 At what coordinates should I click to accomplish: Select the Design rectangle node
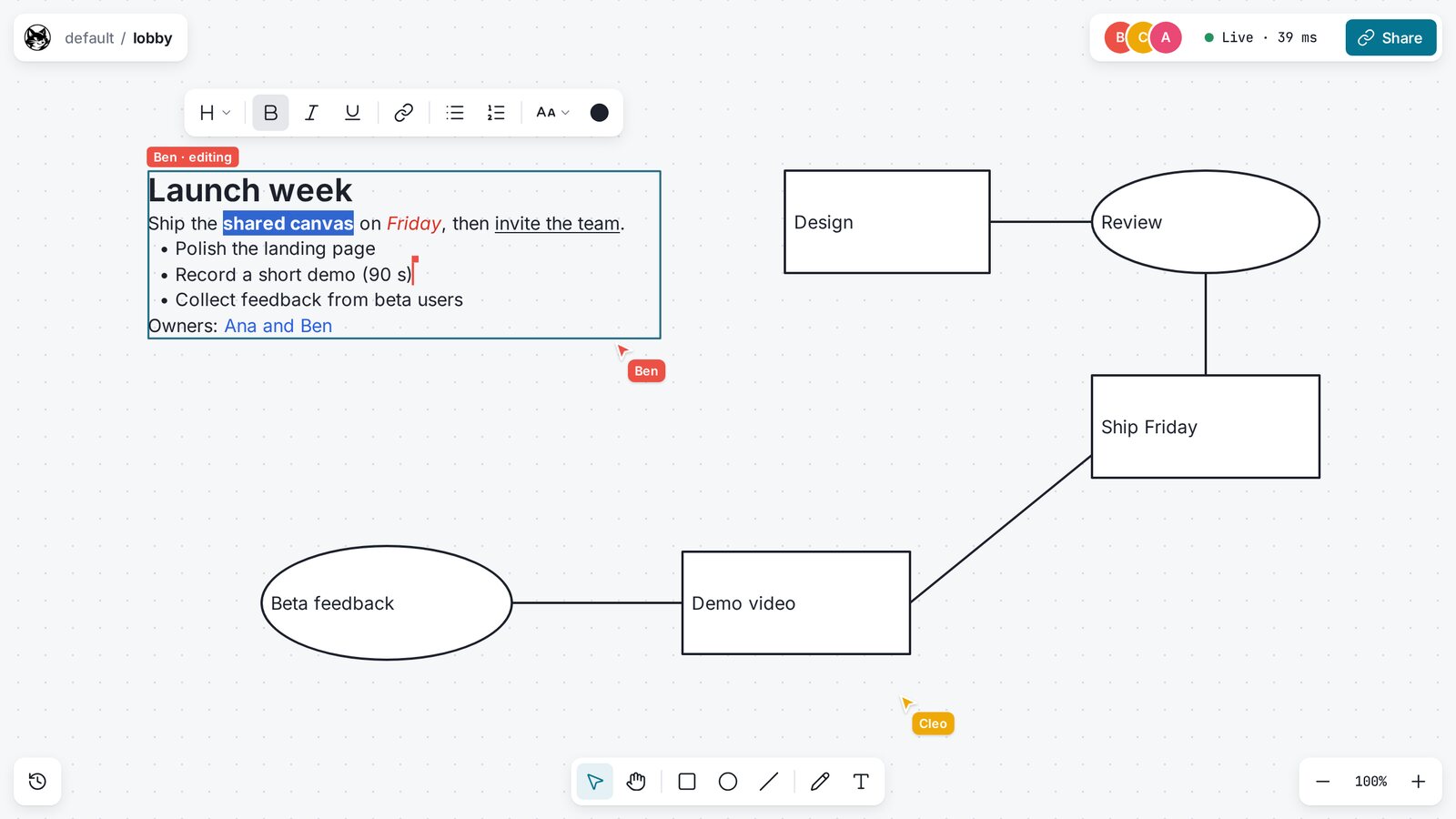pos(887,222)
